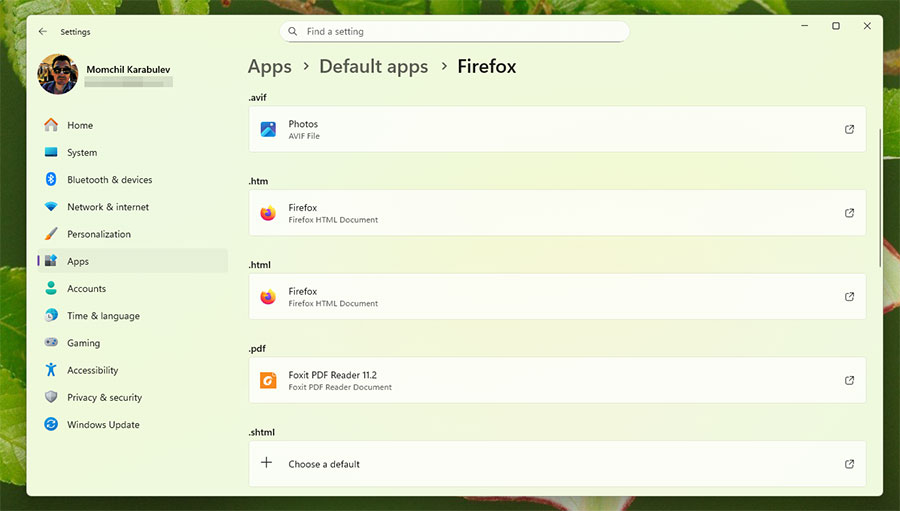900x511 pixels.
Task: Click the user profile picture
Action: tap(58, 74)
